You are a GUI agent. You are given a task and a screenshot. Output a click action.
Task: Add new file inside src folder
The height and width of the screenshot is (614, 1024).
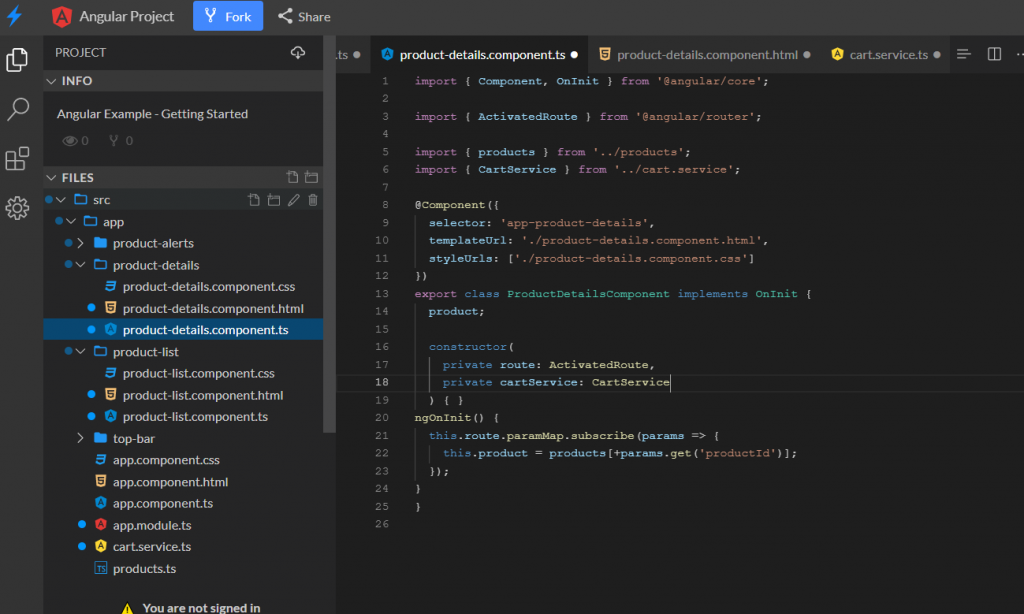click(254, 200)
